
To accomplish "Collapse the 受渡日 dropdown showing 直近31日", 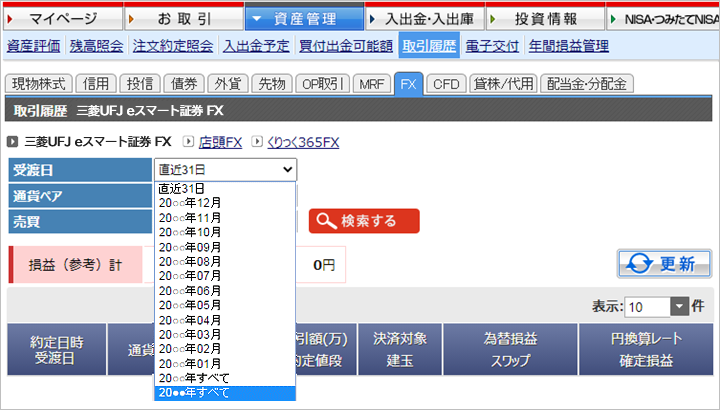I will (x=225, y=169).
